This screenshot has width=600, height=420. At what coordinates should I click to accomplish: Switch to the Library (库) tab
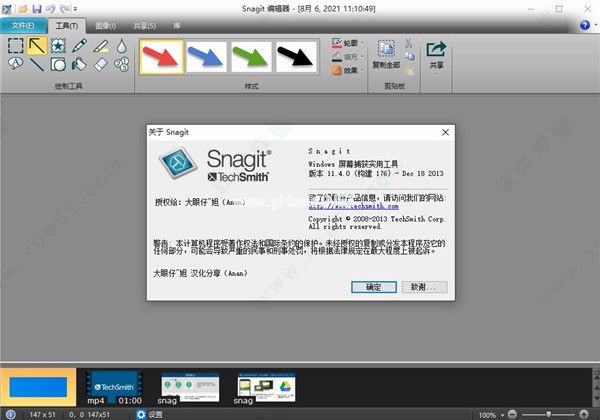(176, 26)
